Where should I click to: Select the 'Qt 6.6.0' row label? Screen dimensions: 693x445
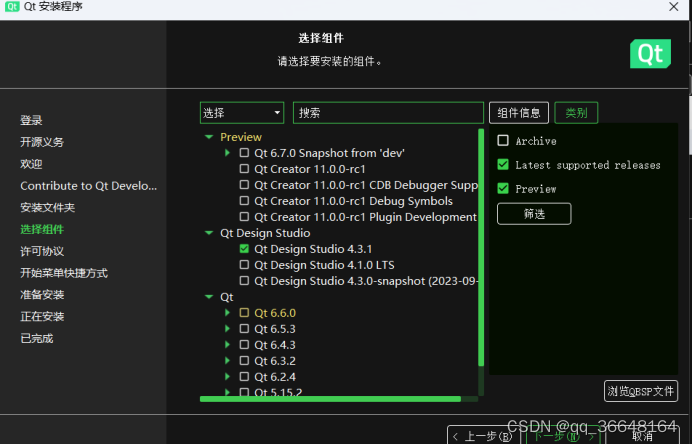point(275,313)
